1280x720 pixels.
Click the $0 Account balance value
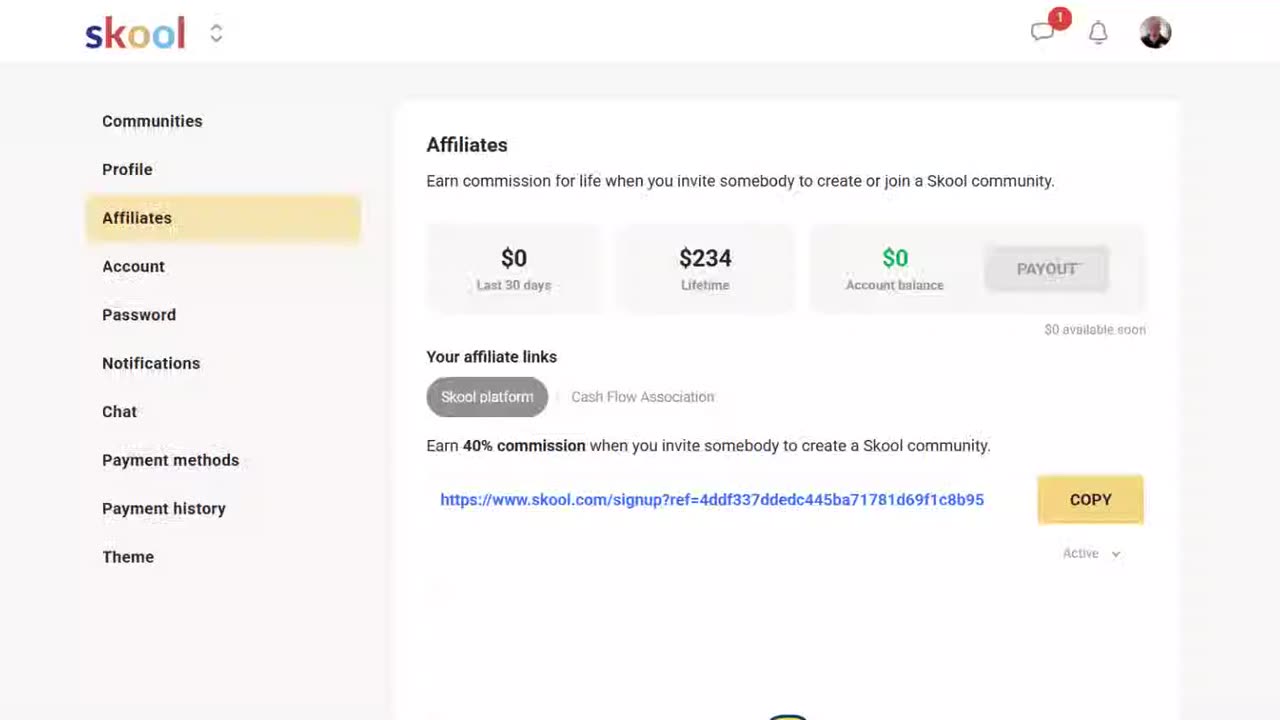pyautogui.click(x=895, y=258)
